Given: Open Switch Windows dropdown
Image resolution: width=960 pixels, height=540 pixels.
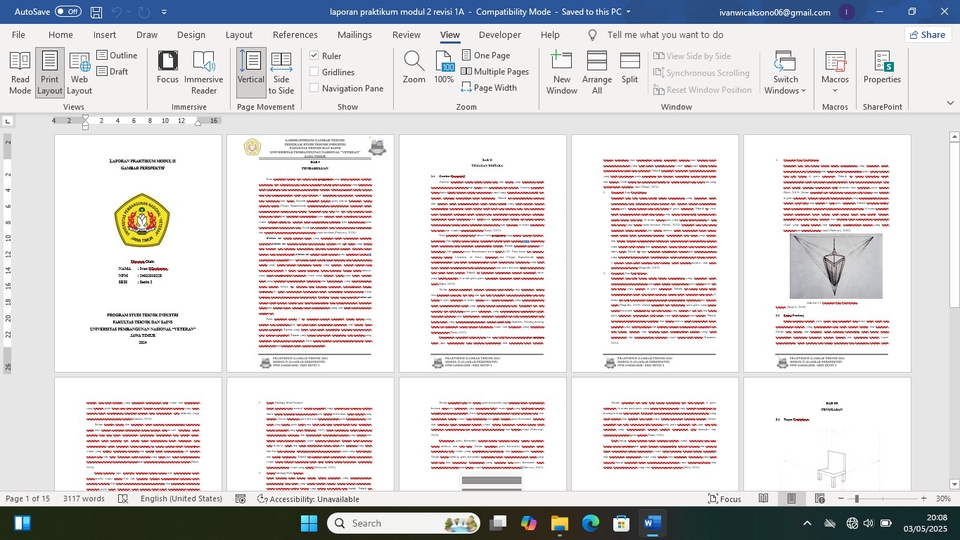Looking at the screenshot, I should pyautogui.click(x=785, y=73).
